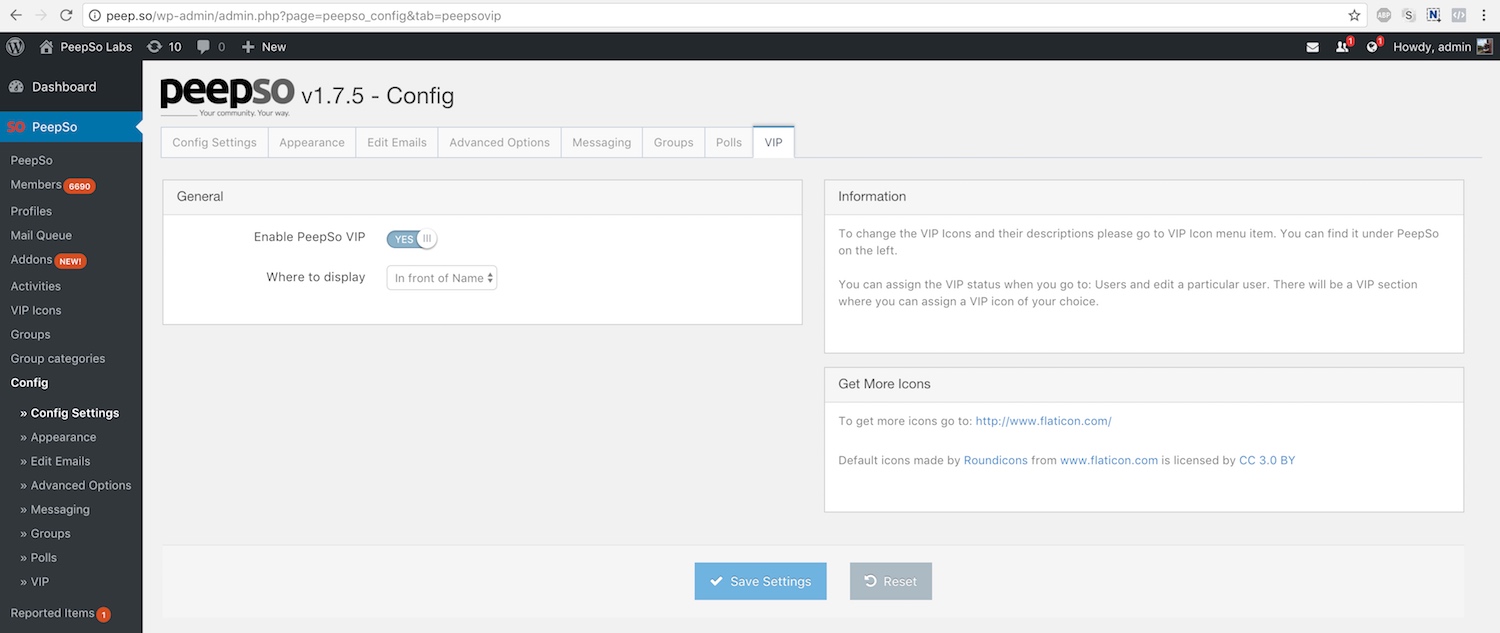Switch to the Config Settings tab
Screen dimensions: 1500x633
pyautogui.click(x=215, y=143)
